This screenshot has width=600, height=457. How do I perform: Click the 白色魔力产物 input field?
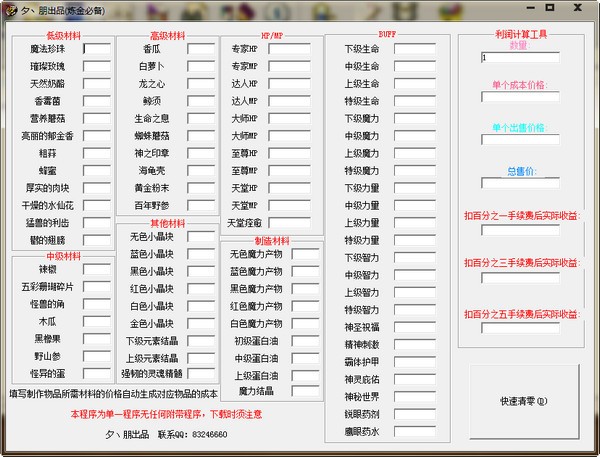click(x=305, y=323)
